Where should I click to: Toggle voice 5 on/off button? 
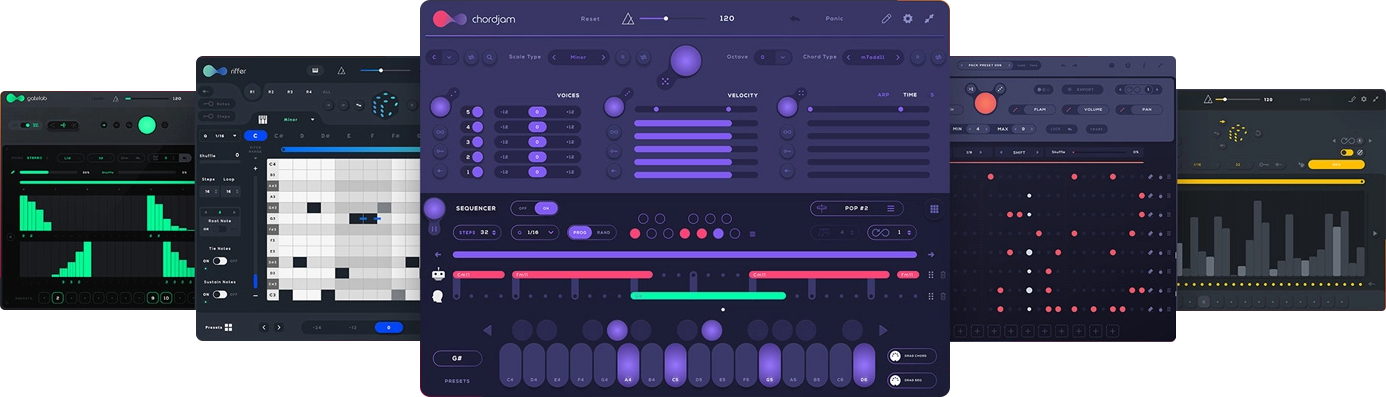tap(477, 112)
